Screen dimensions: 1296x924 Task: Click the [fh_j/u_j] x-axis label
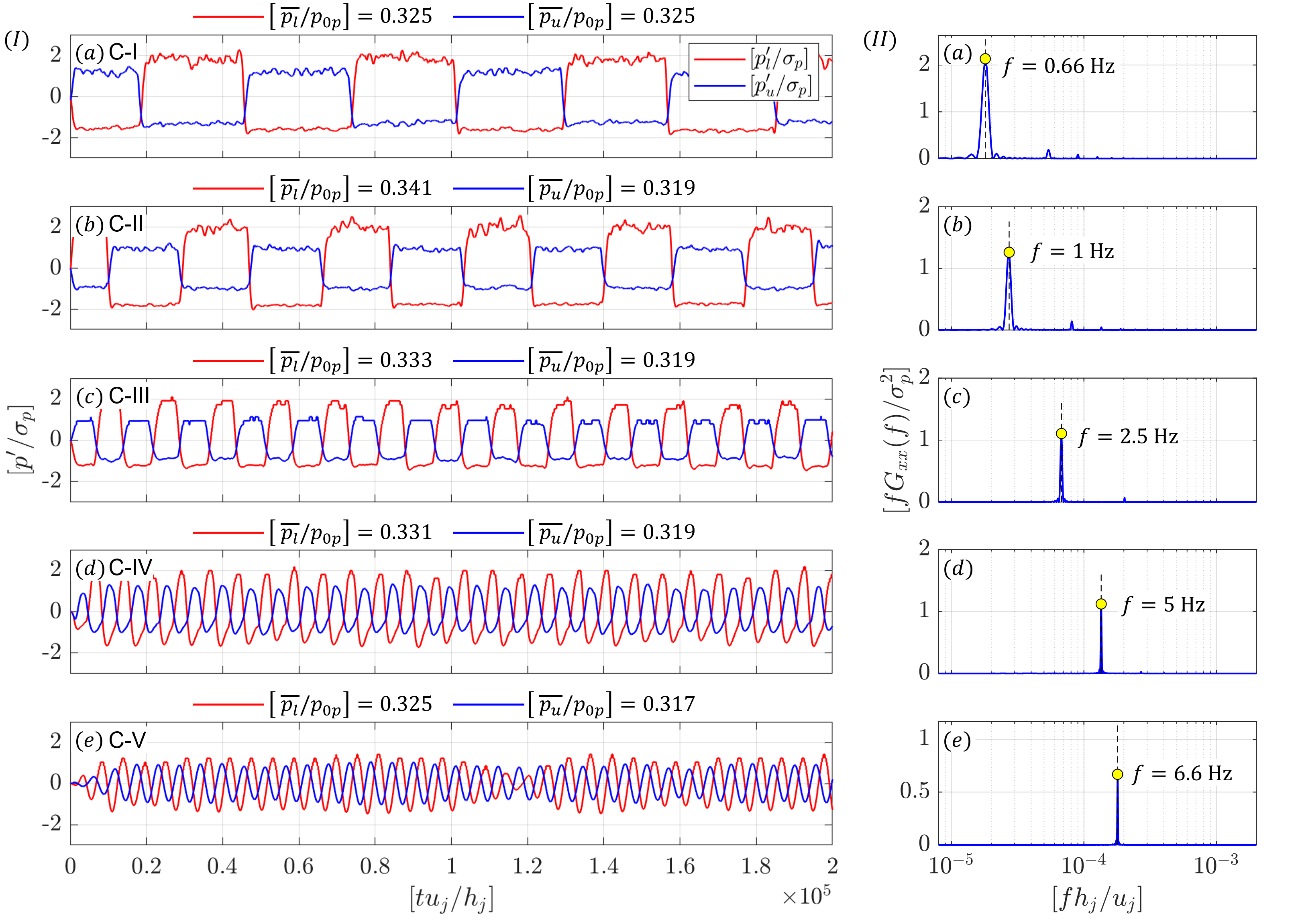(x=1097, y=900)
